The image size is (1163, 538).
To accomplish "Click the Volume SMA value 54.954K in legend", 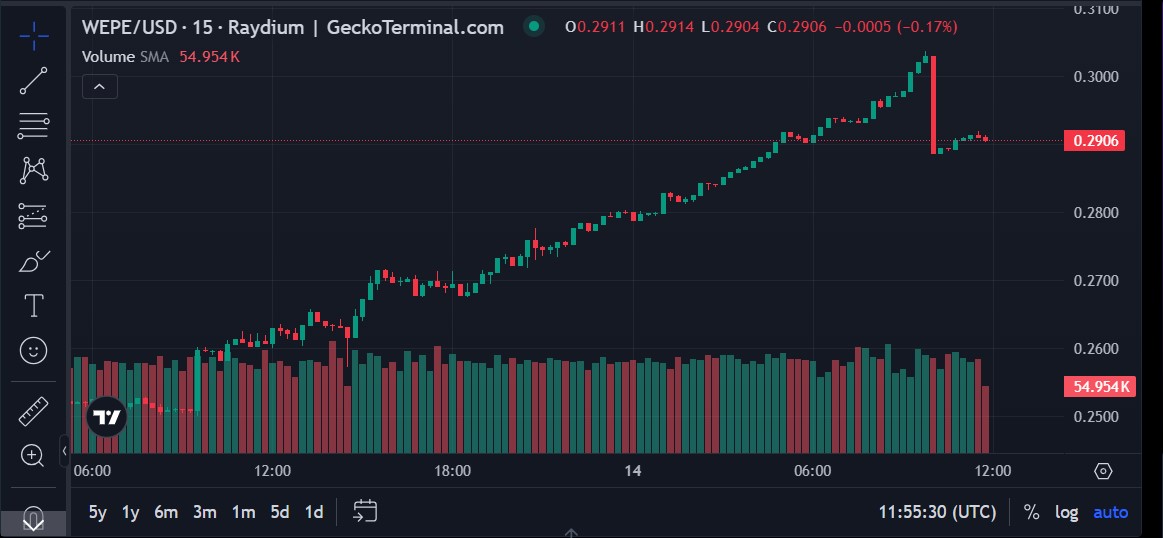I will [x=210, y=57].
